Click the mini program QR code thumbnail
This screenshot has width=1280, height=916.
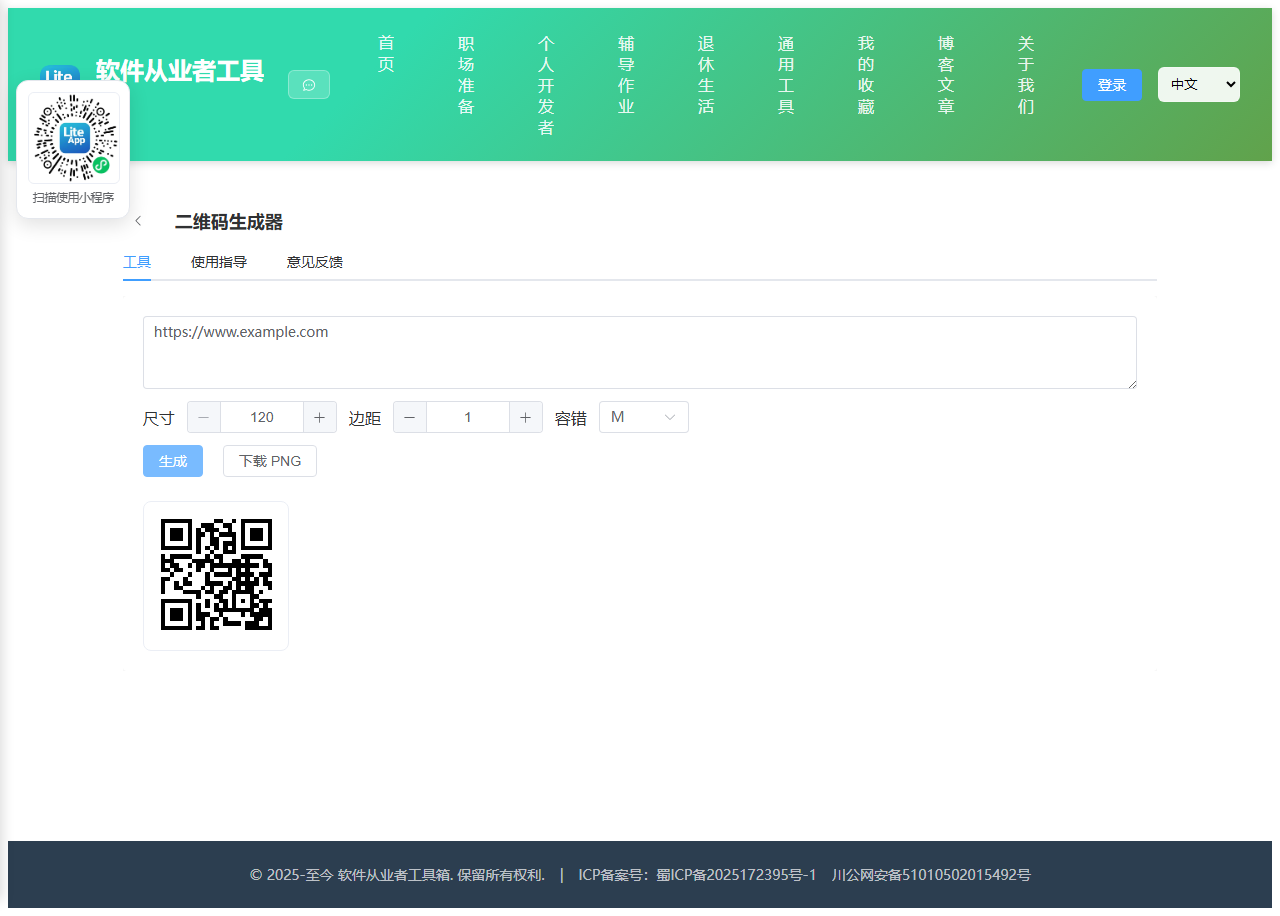[x=74, y=138]
